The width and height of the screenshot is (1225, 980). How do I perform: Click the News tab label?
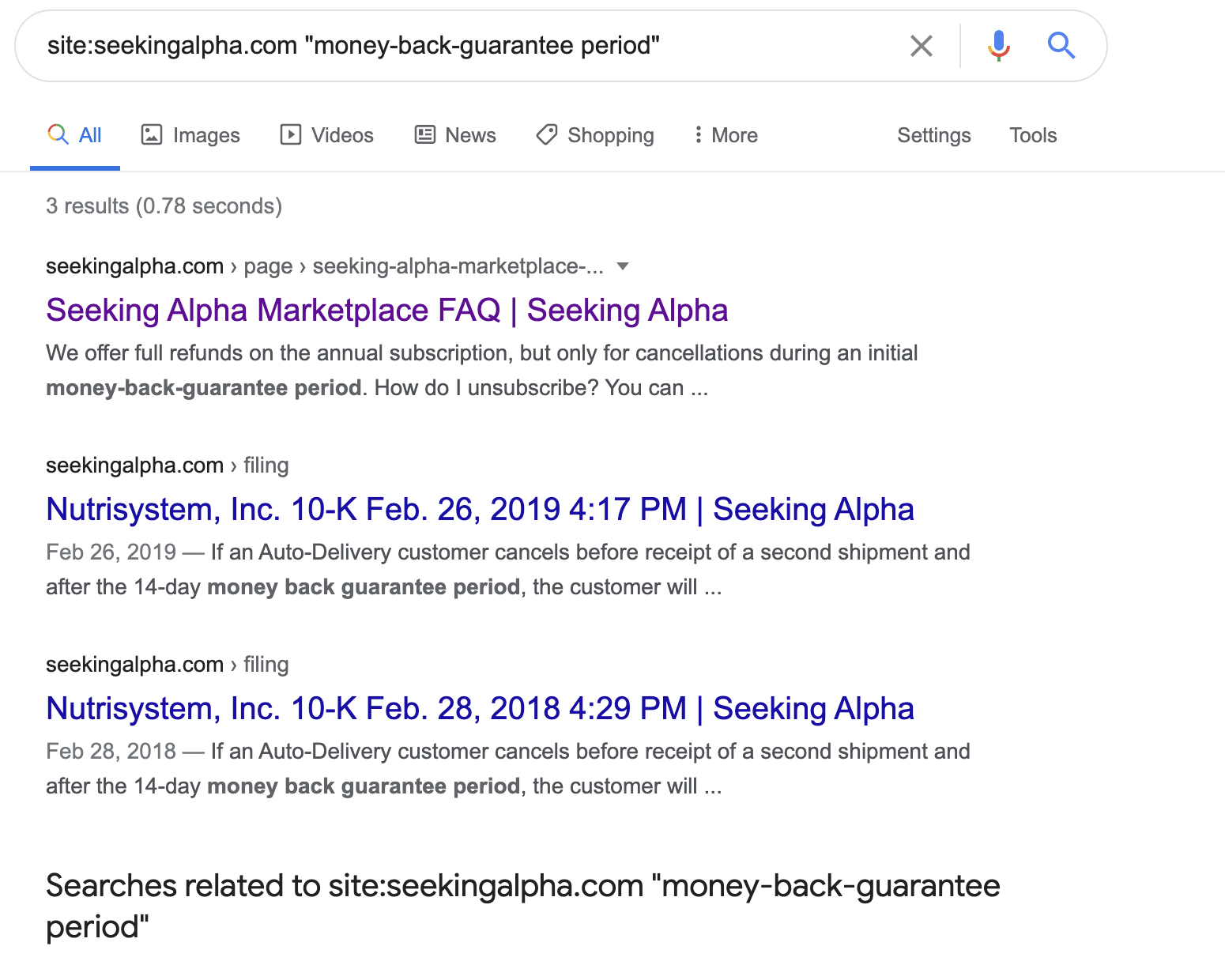pos(470,135)
